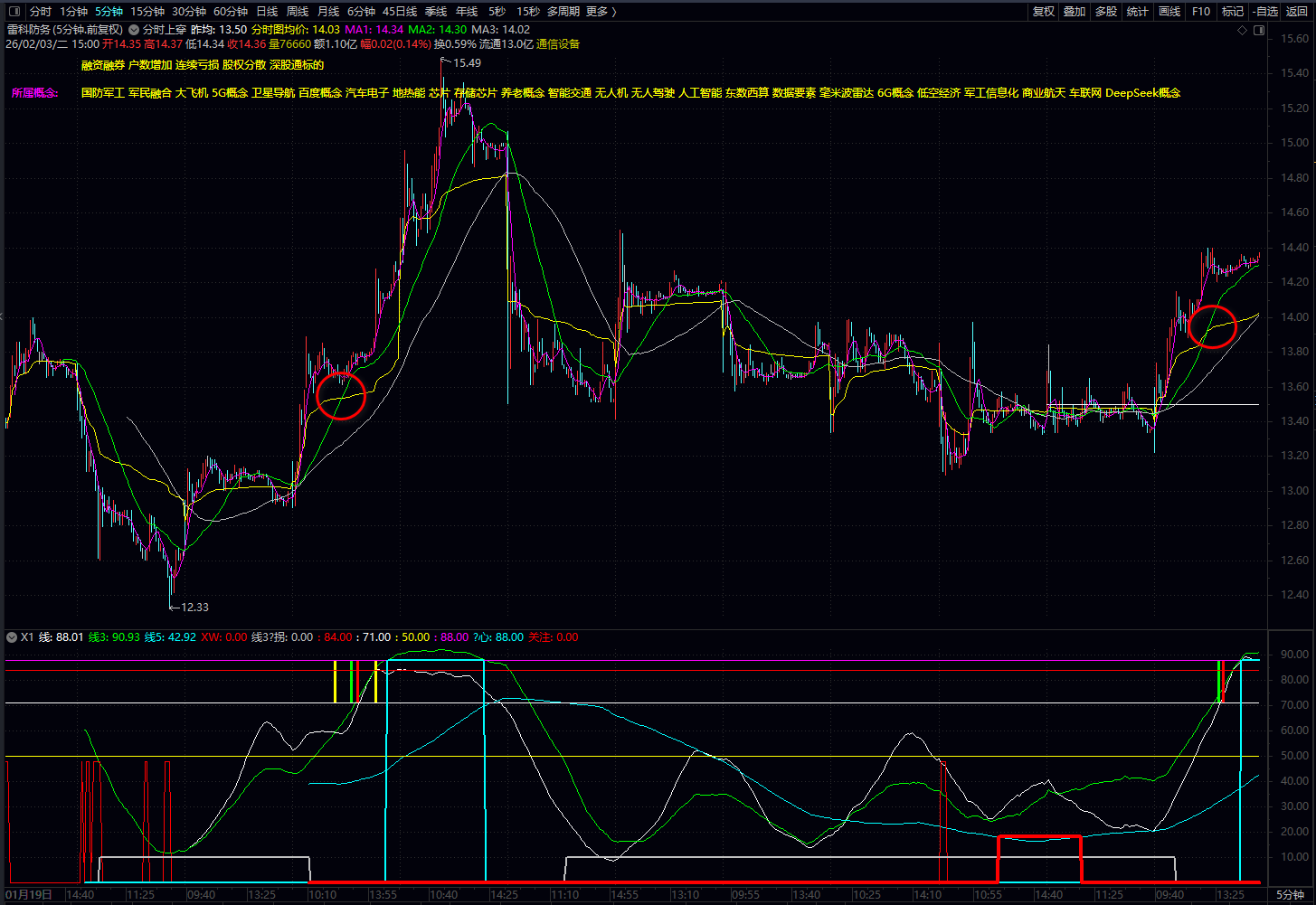The height and width of the screenshot is (905, 1316).
Task: Open F10 company information
Action: click(1201, 12)
